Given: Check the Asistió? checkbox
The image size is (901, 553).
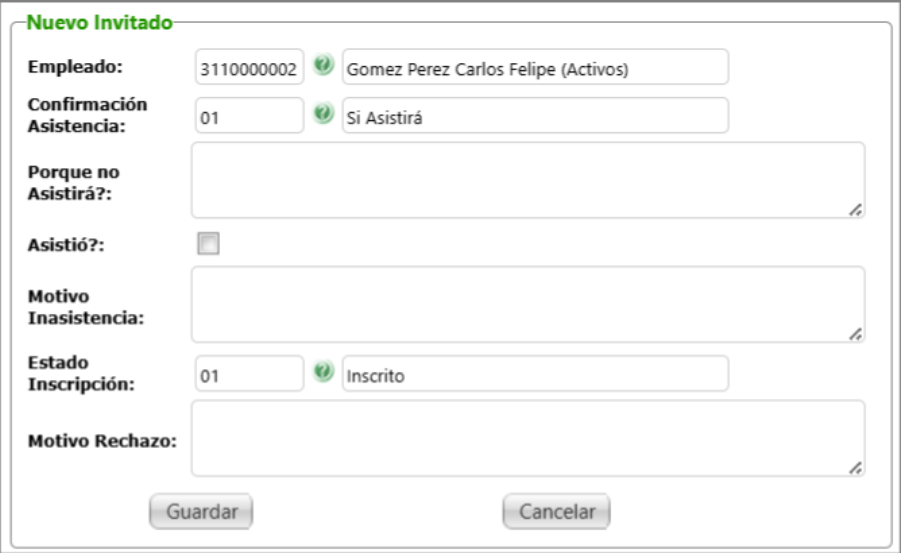Looking at the screenshot, I should pyautogui.click(x=208, y=243).
